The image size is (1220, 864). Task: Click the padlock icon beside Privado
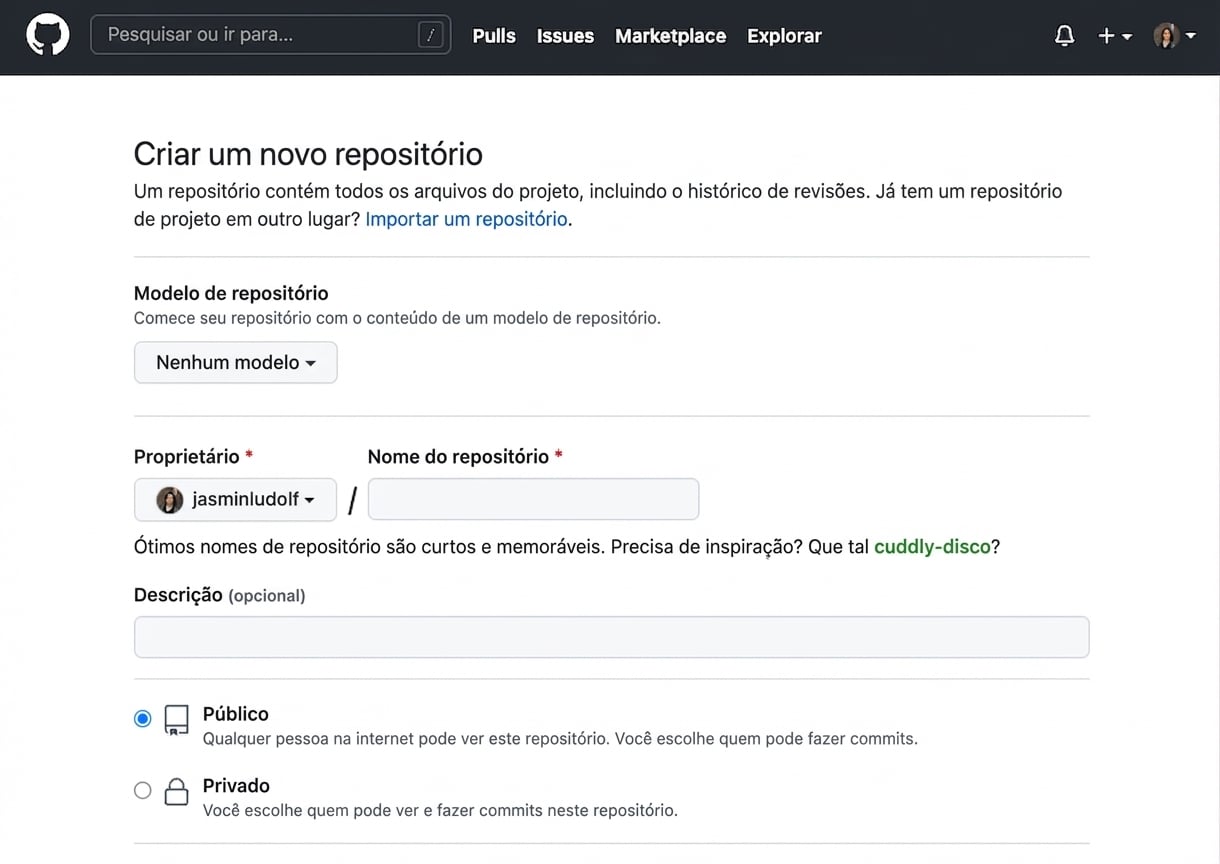[x=176, y=792]
